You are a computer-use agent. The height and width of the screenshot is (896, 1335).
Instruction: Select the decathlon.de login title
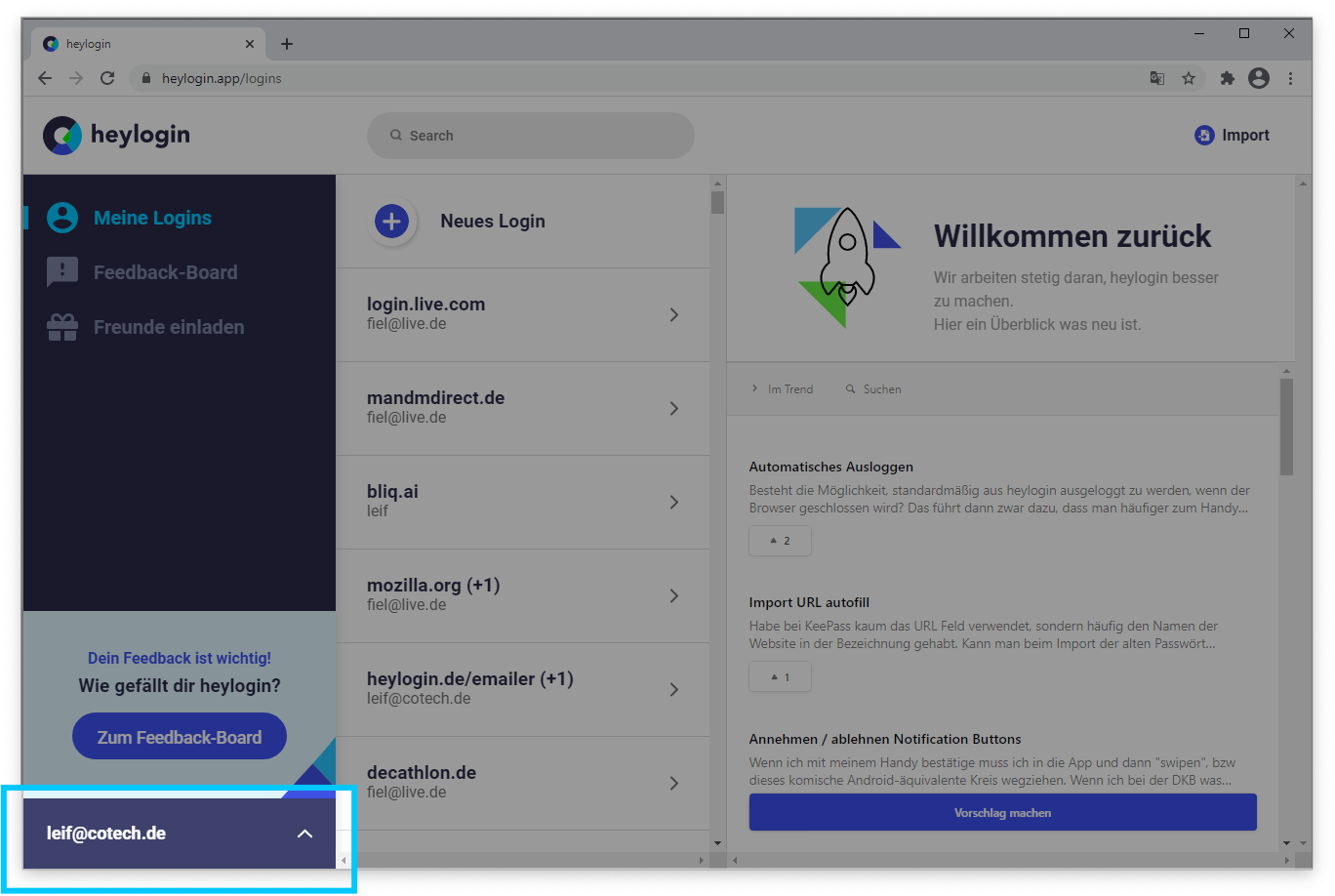point(422,773)
